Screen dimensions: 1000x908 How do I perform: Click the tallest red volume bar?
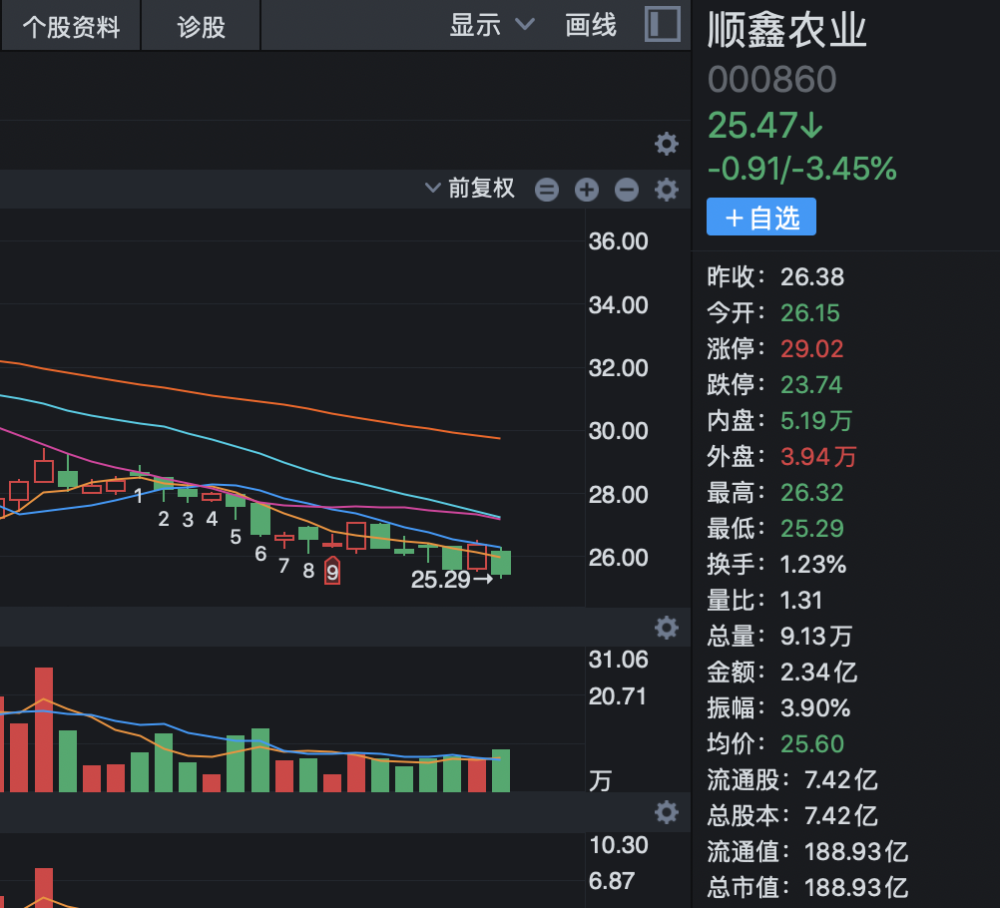click(x=43, y=729)
